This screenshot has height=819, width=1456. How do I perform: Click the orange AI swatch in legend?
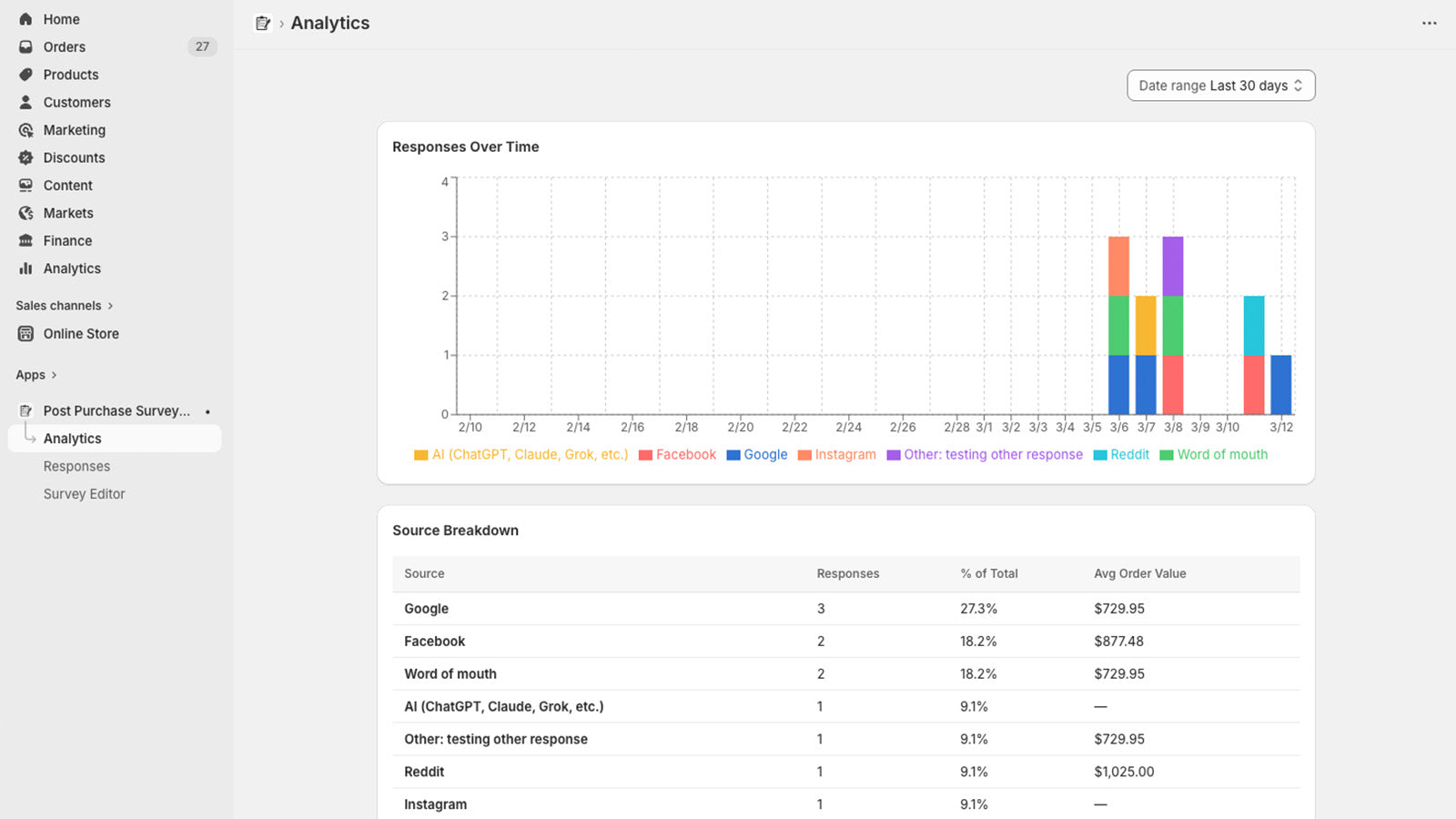(420, 454)
